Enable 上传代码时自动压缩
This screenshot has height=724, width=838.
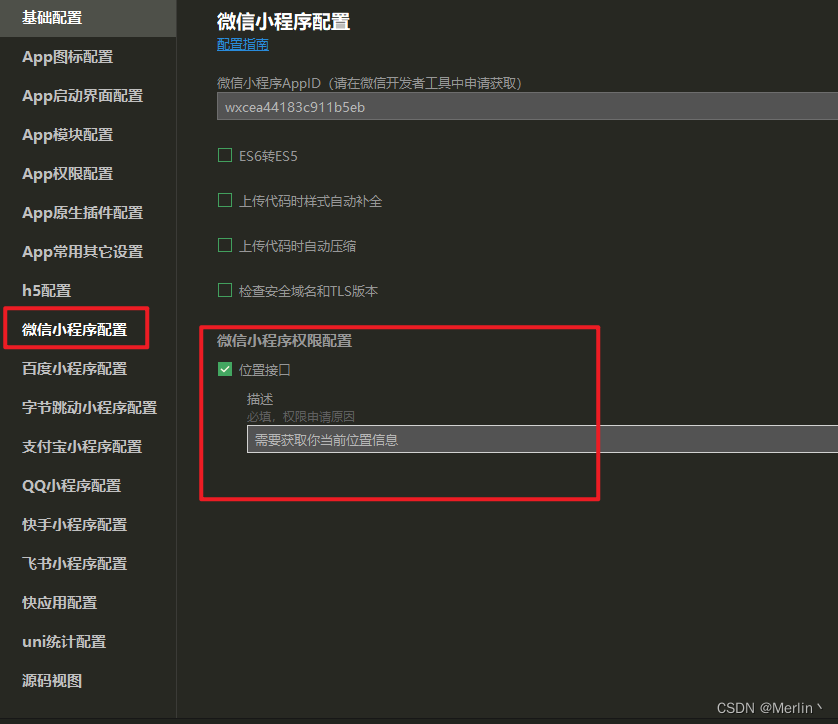225,245
